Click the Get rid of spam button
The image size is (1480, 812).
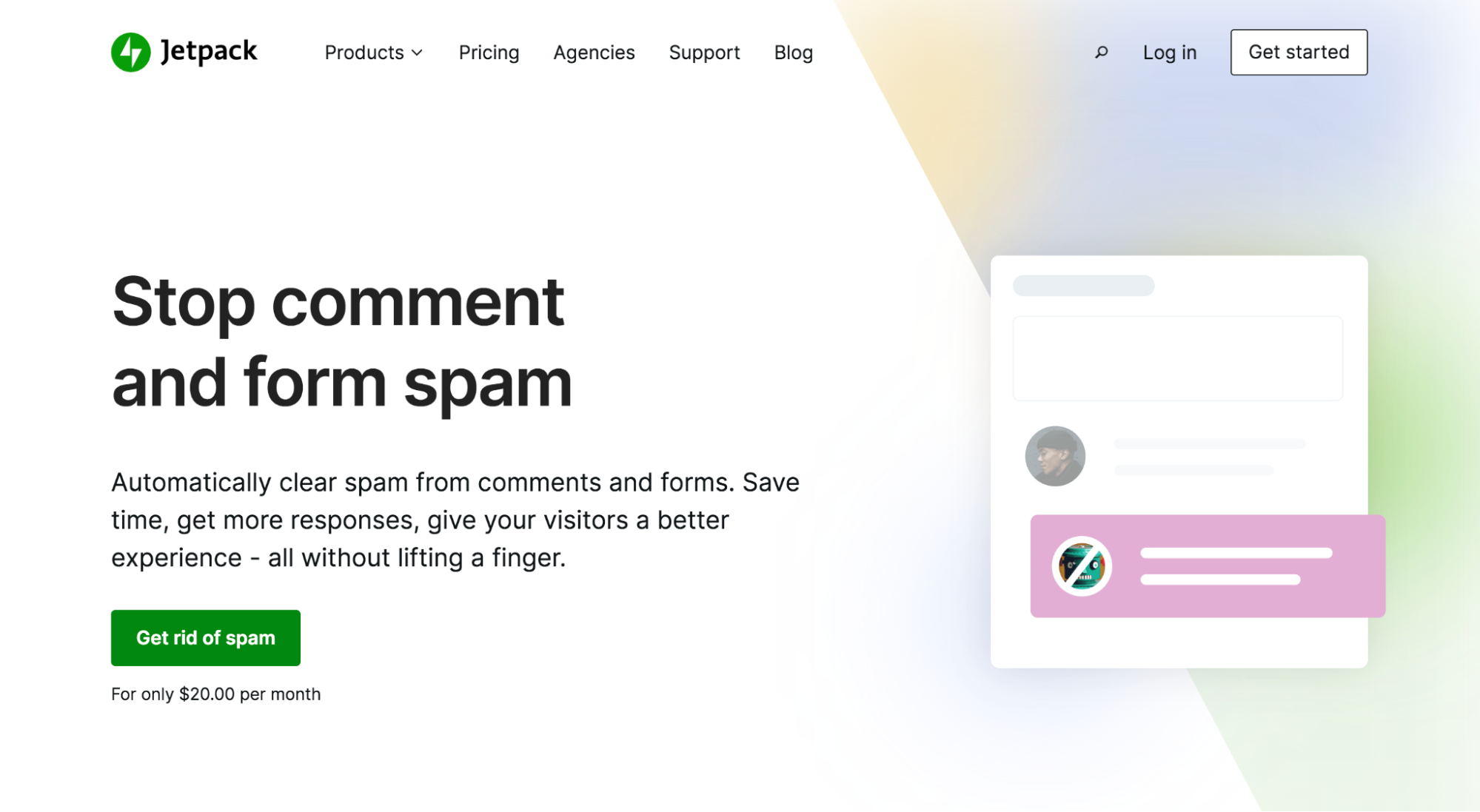[205, 637]
